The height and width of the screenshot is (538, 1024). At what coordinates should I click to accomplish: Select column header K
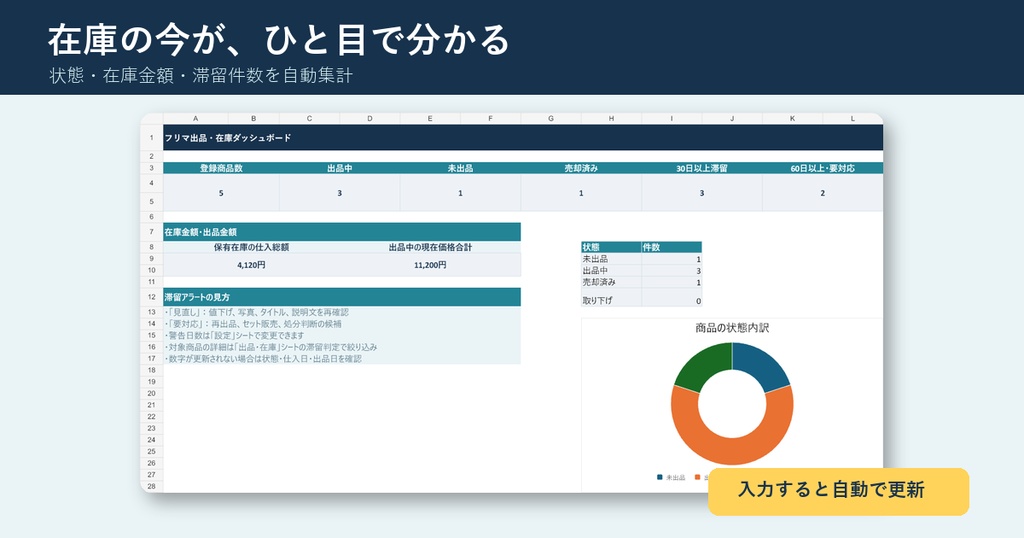coord(793,118)
